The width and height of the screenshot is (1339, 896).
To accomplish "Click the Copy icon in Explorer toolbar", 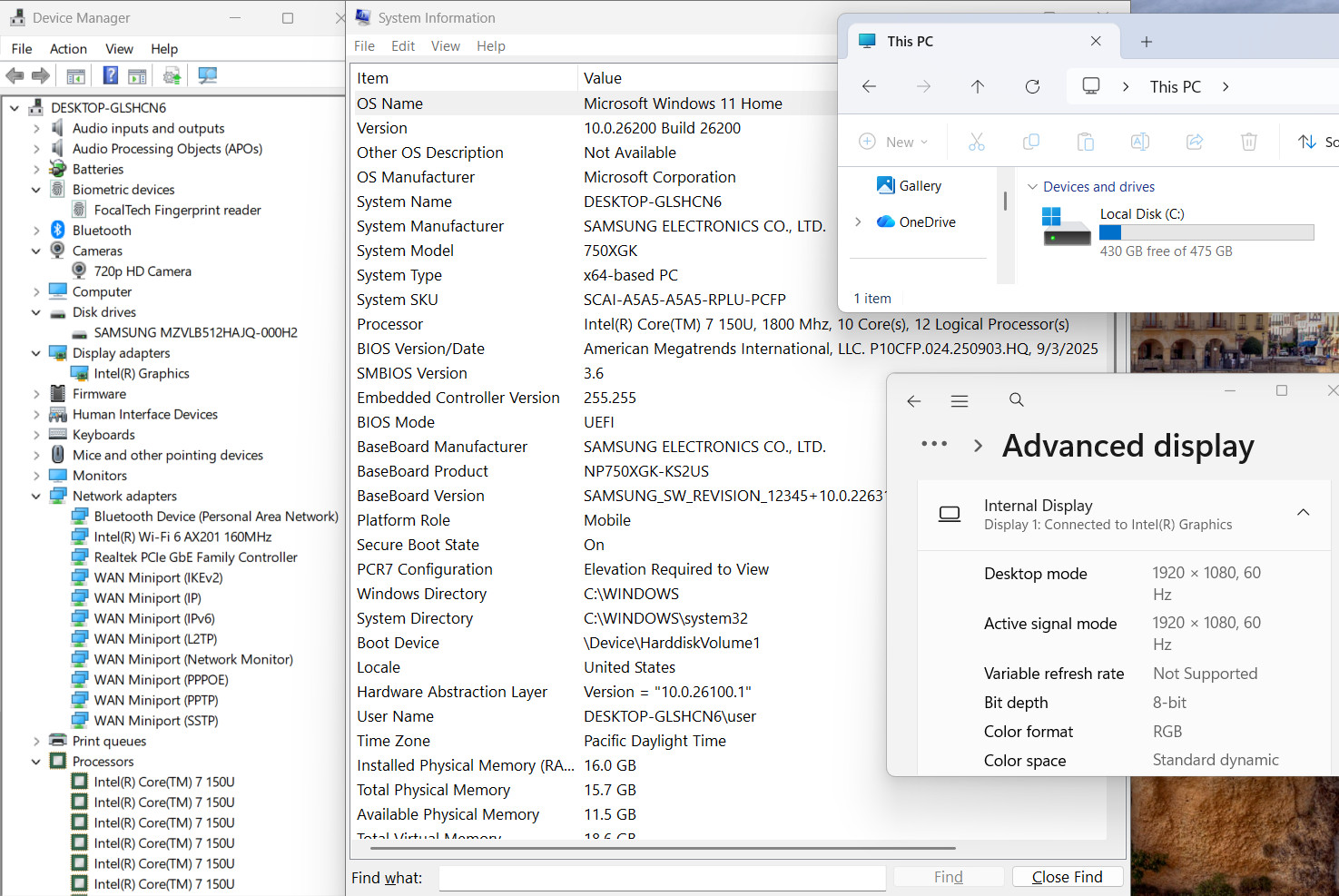I will pyautogui.click(x=1031, y=142).
